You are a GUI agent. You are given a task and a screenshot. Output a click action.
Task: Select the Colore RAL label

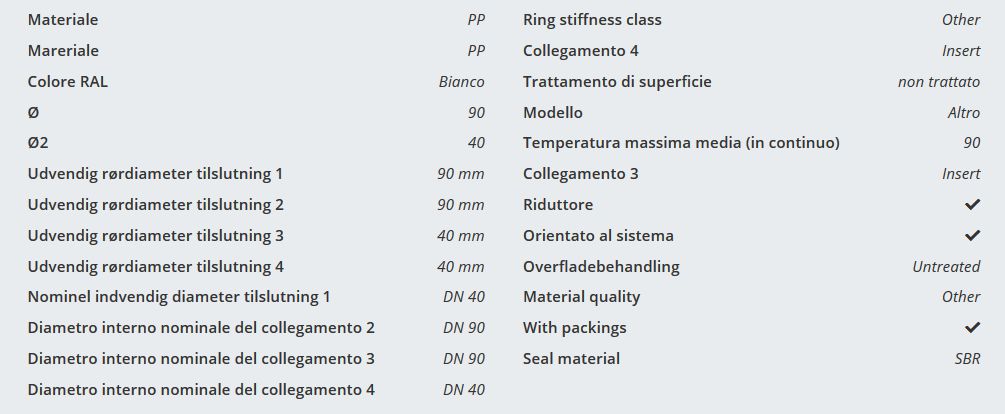click(x=68, y=82)
